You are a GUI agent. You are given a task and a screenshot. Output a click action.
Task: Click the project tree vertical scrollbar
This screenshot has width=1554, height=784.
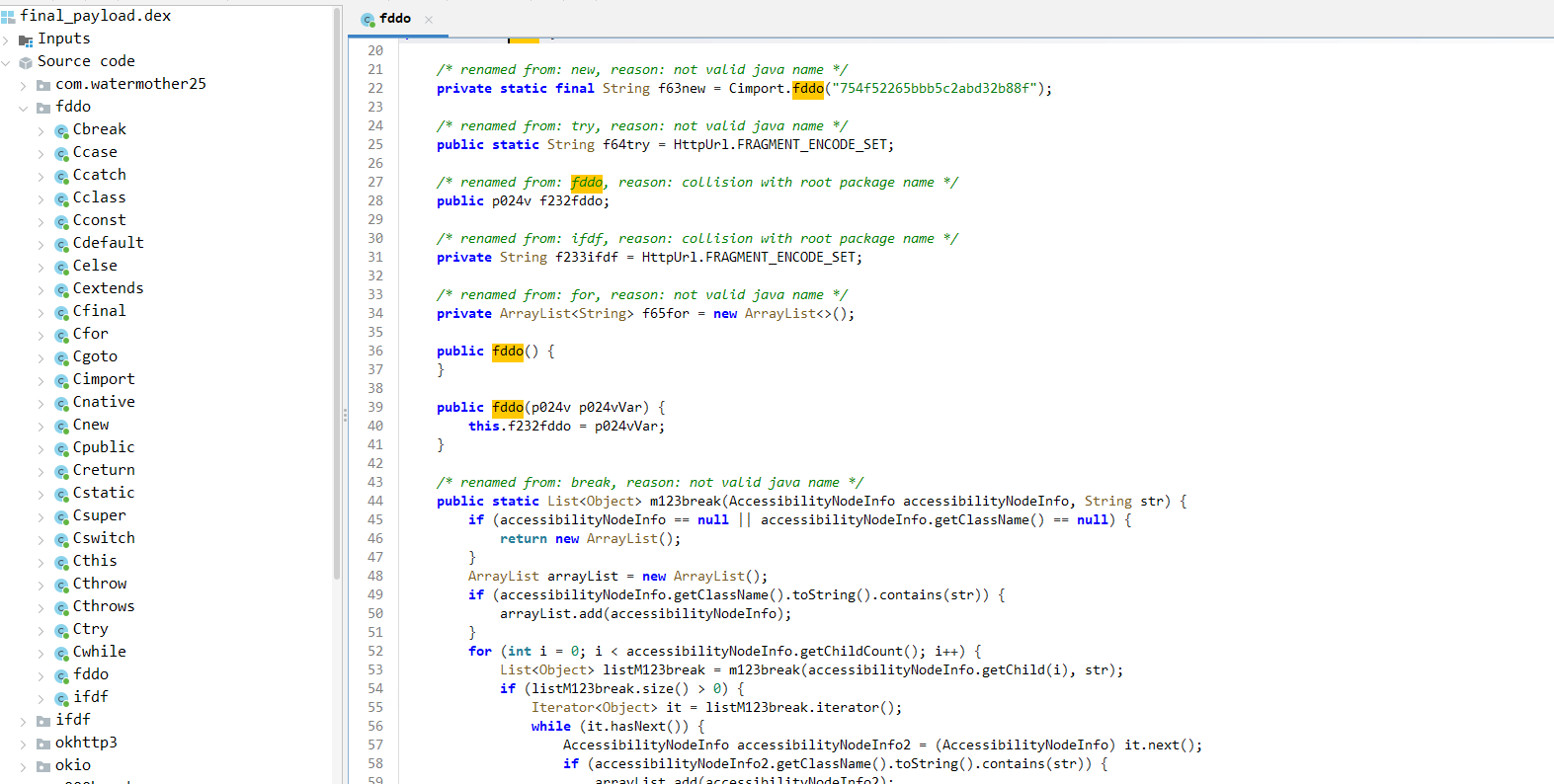(x=337, y=296)
